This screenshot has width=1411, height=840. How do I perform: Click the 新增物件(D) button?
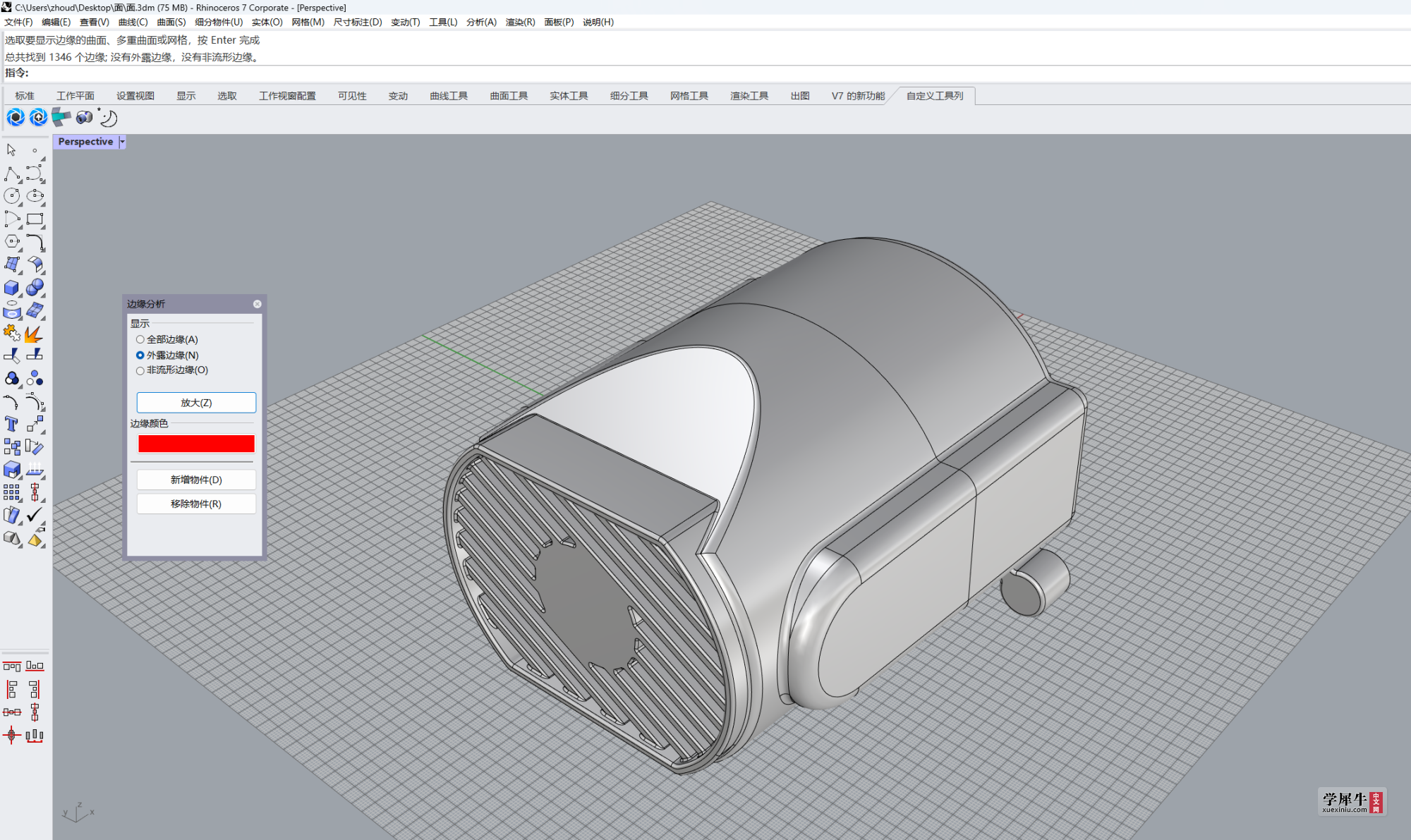click(196, 480)
